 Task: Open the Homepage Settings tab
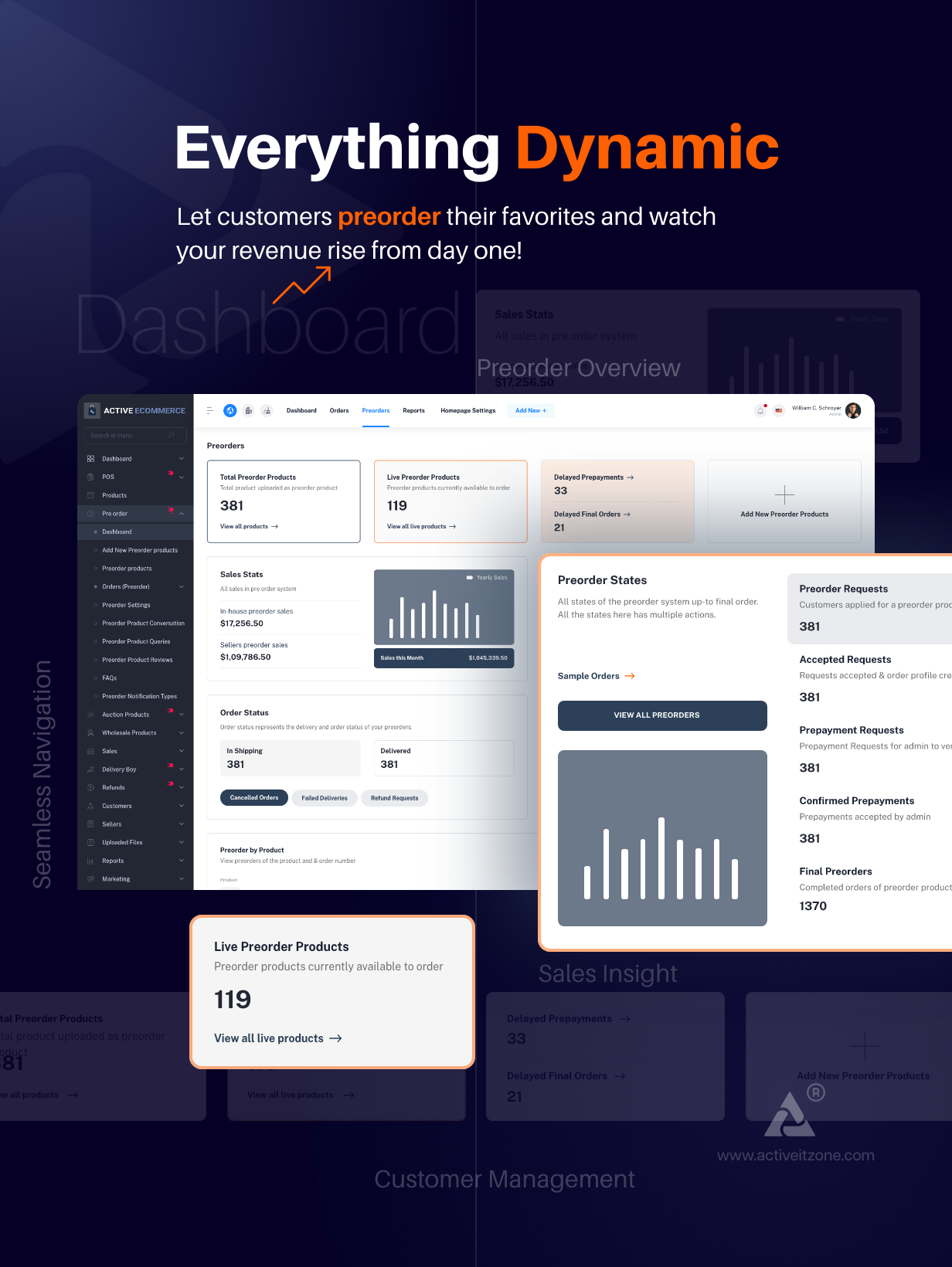point(467,410)
